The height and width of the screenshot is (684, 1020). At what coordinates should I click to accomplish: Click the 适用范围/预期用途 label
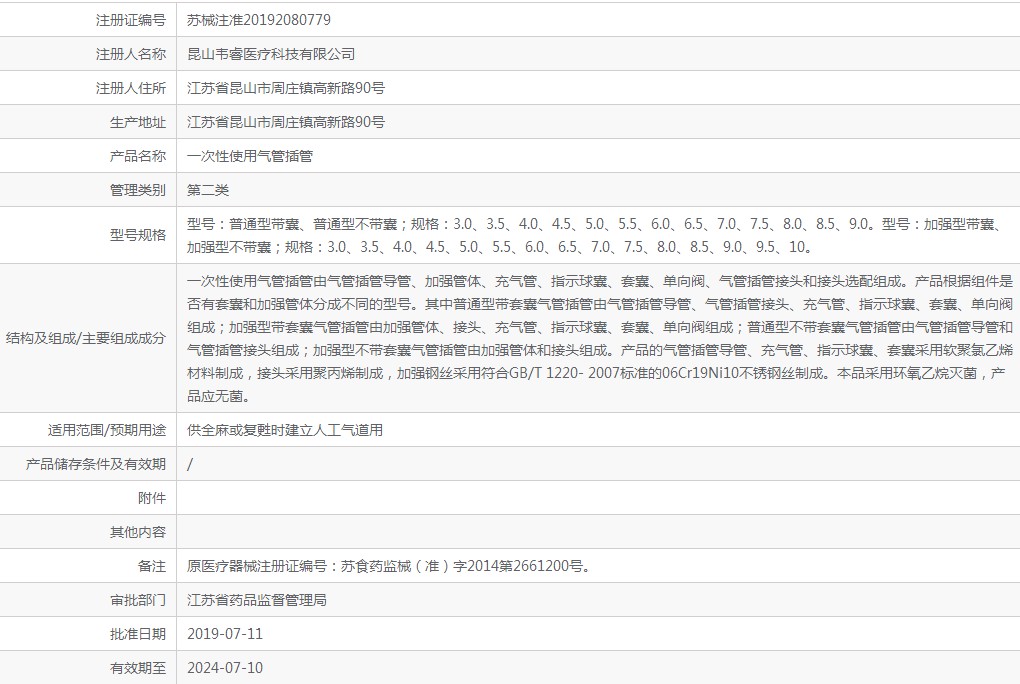tap(107, 430)
